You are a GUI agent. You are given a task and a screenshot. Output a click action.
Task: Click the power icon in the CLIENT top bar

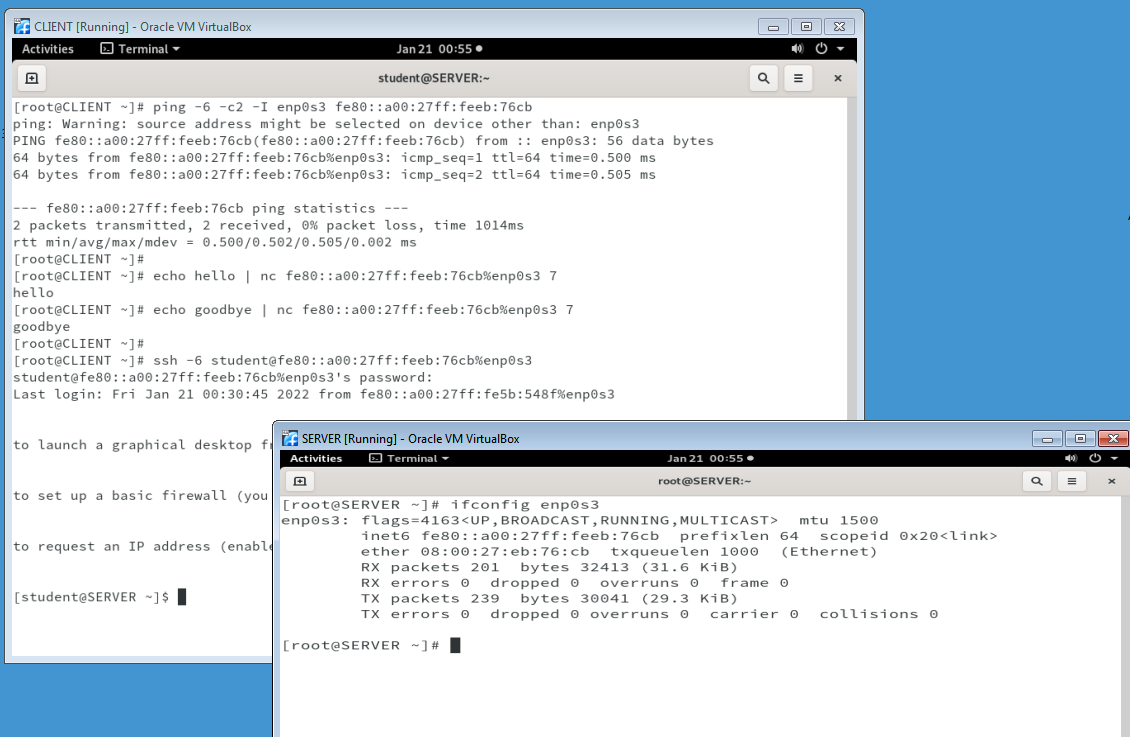821,49
